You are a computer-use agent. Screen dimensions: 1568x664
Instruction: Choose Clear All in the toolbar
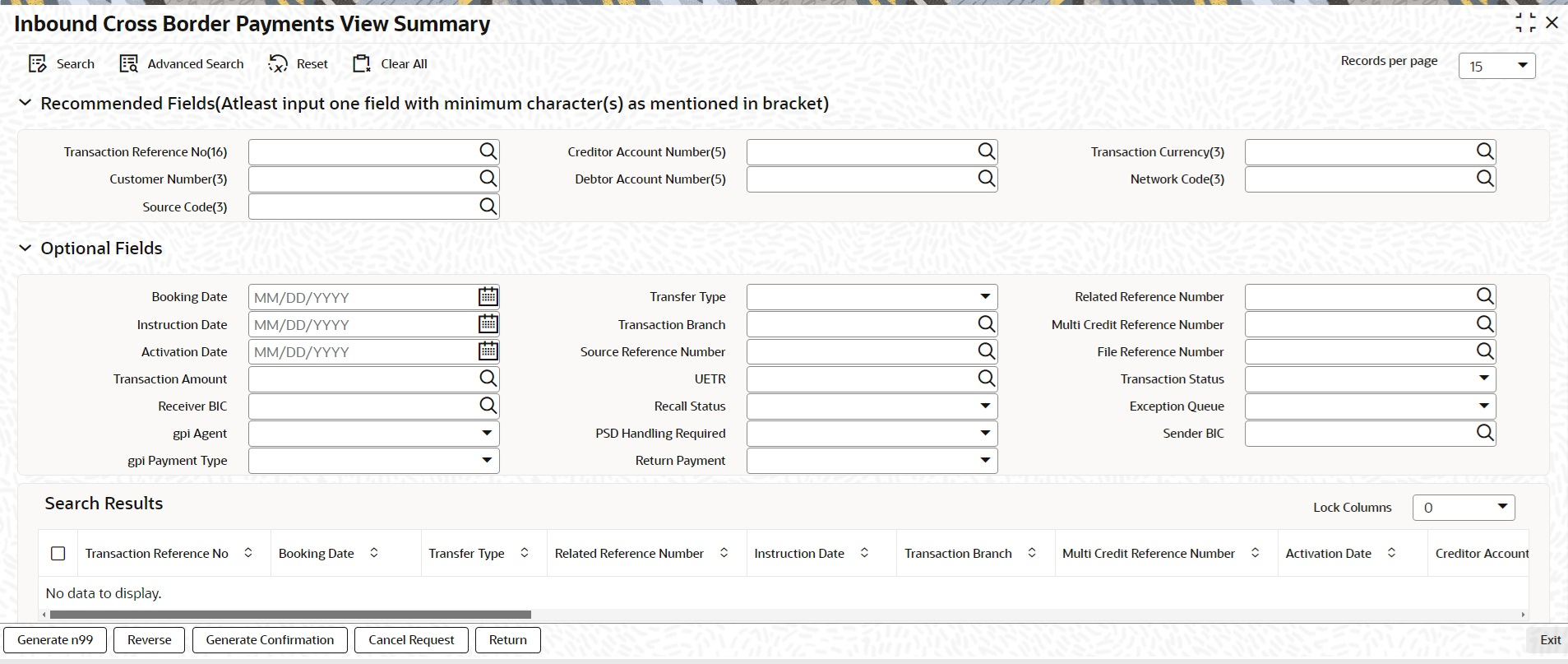pos(390,64)
